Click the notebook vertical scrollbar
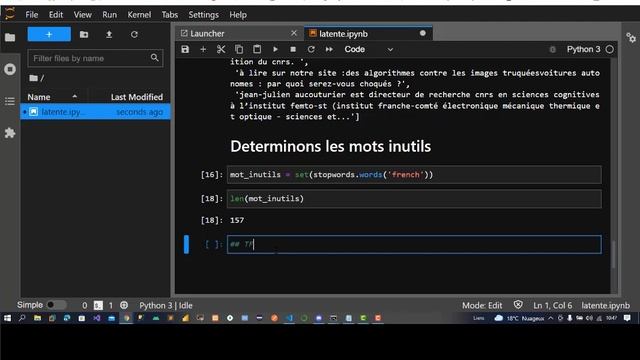Image resolution: width=640 pixels, height=360 pixels. pos(613,254)
